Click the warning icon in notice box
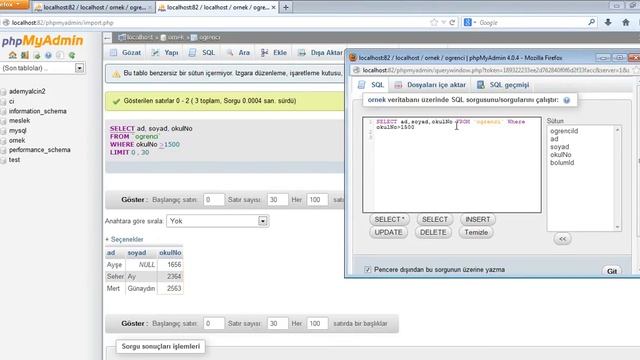Image resolution: width=640 pixels, height=360 pixels. point(116,74)
